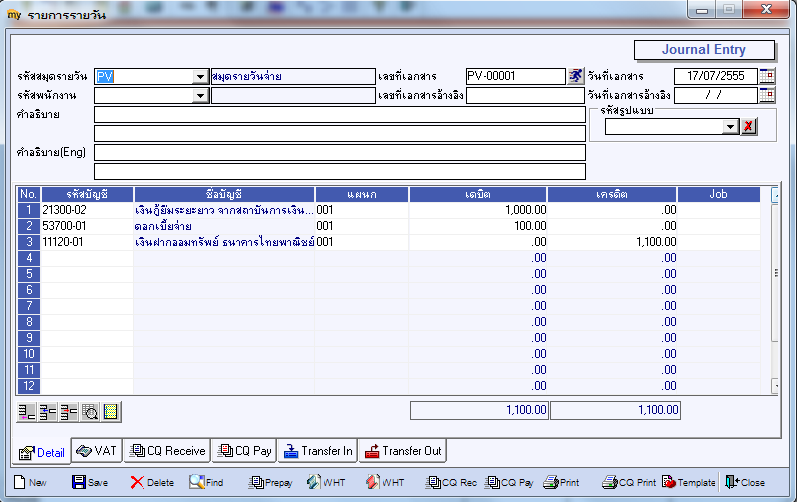Open the document date calendar picker
Image resolution: width=797 pixels, height=502 pixels.
[767, 76]
